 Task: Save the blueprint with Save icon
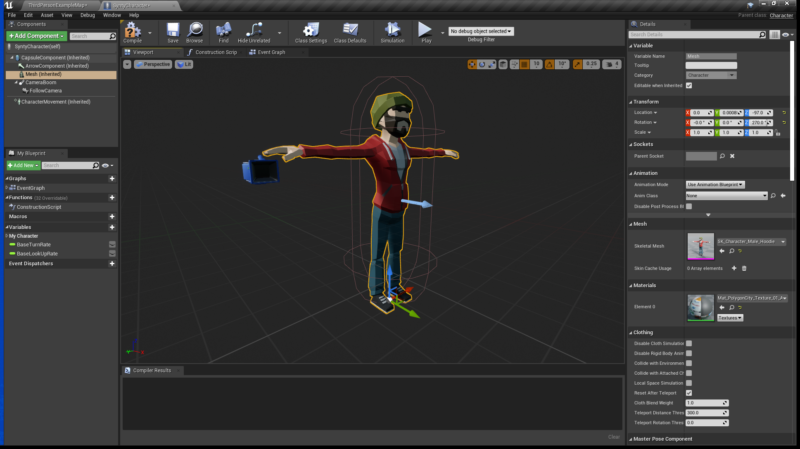pyautogui.click(x=173, y=32)
